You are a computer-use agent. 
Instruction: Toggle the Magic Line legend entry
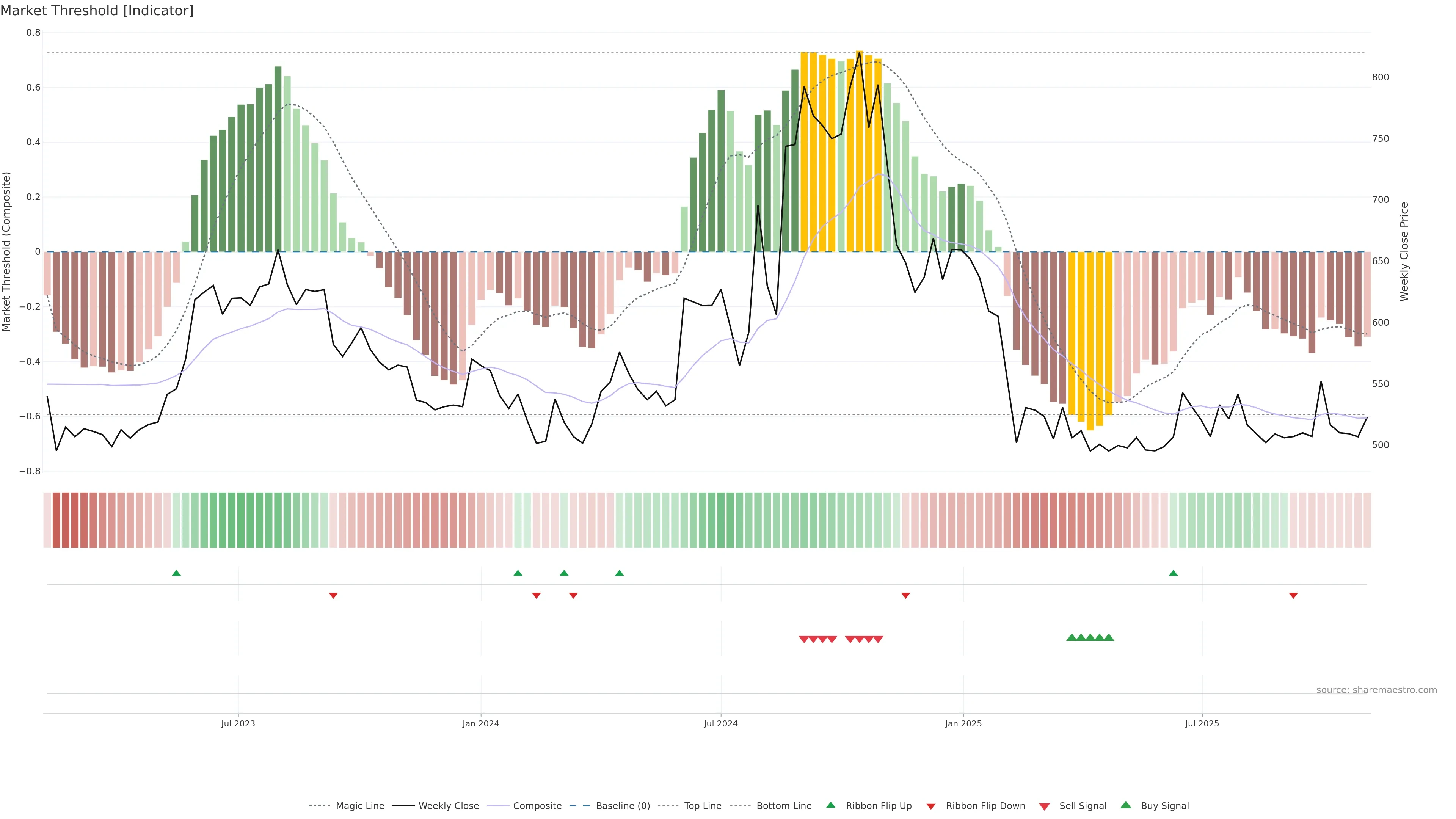click(x=359, y=806)
